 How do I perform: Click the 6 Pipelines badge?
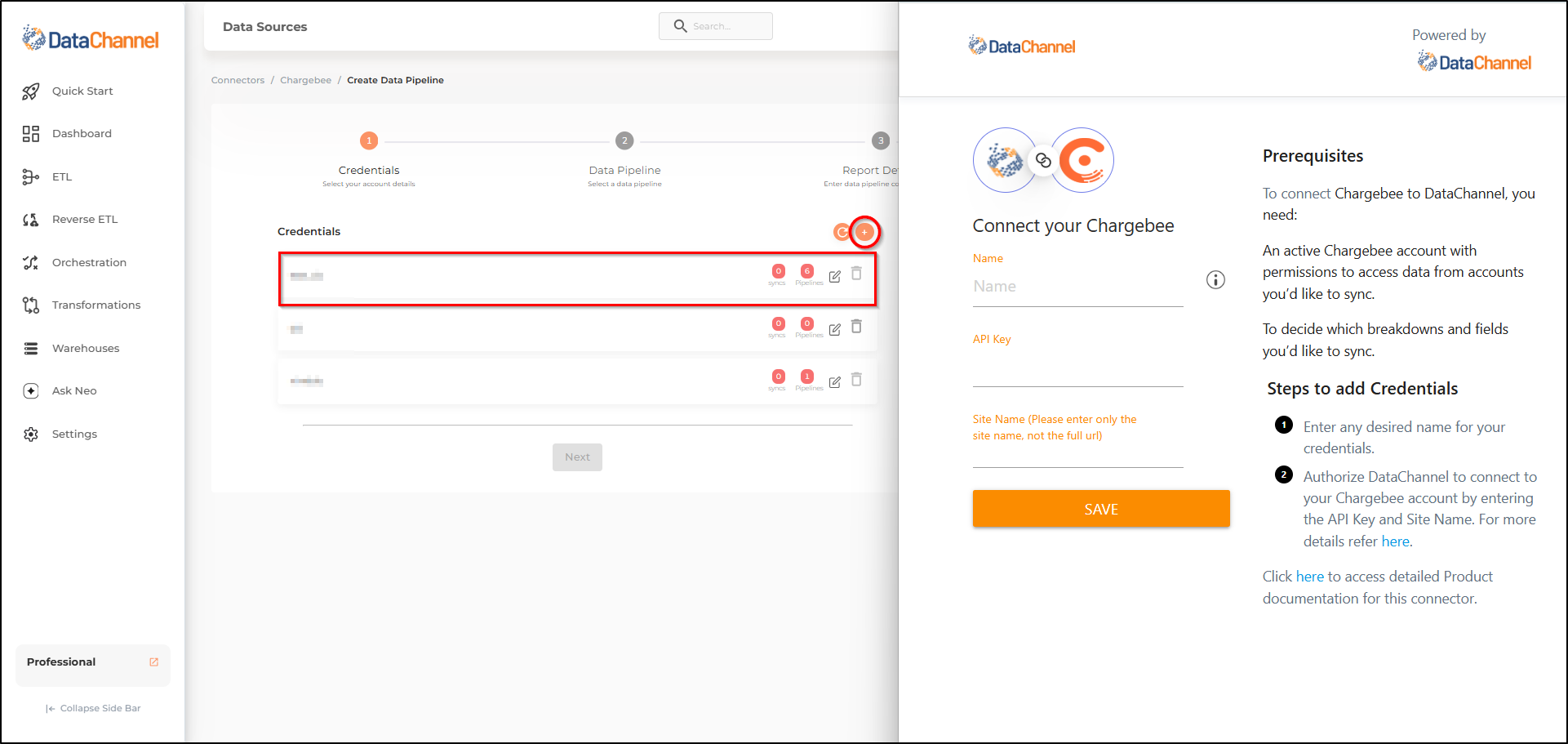[807, 271]
